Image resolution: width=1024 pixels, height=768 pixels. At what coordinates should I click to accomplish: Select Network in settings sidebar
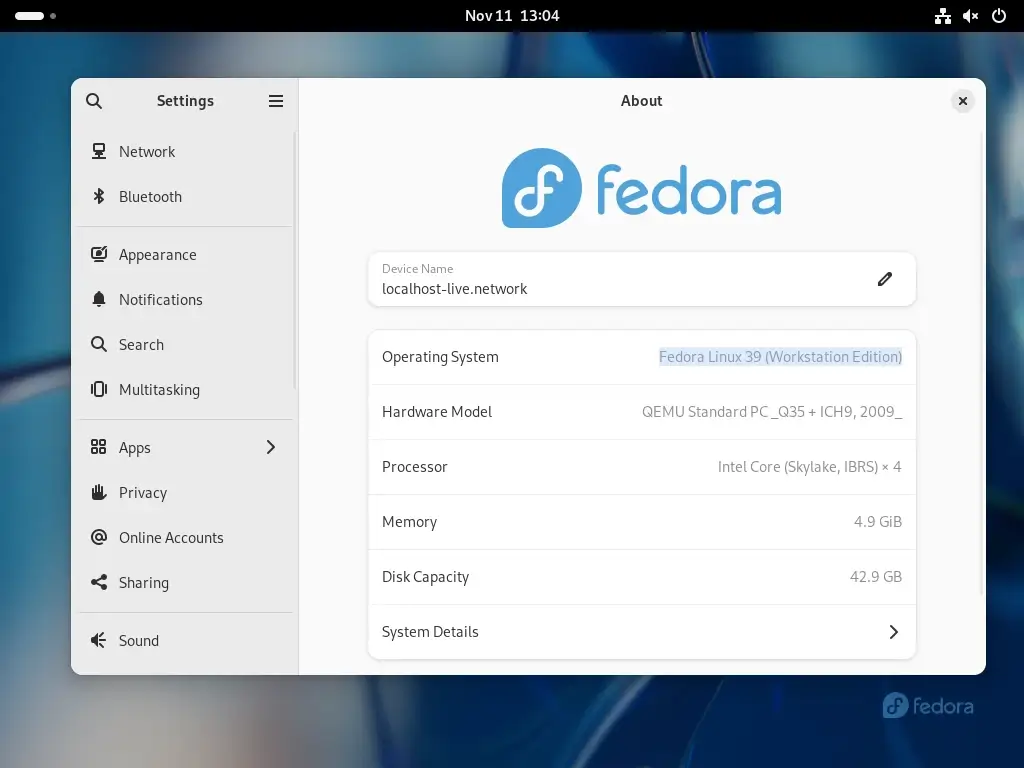point(185,152)
